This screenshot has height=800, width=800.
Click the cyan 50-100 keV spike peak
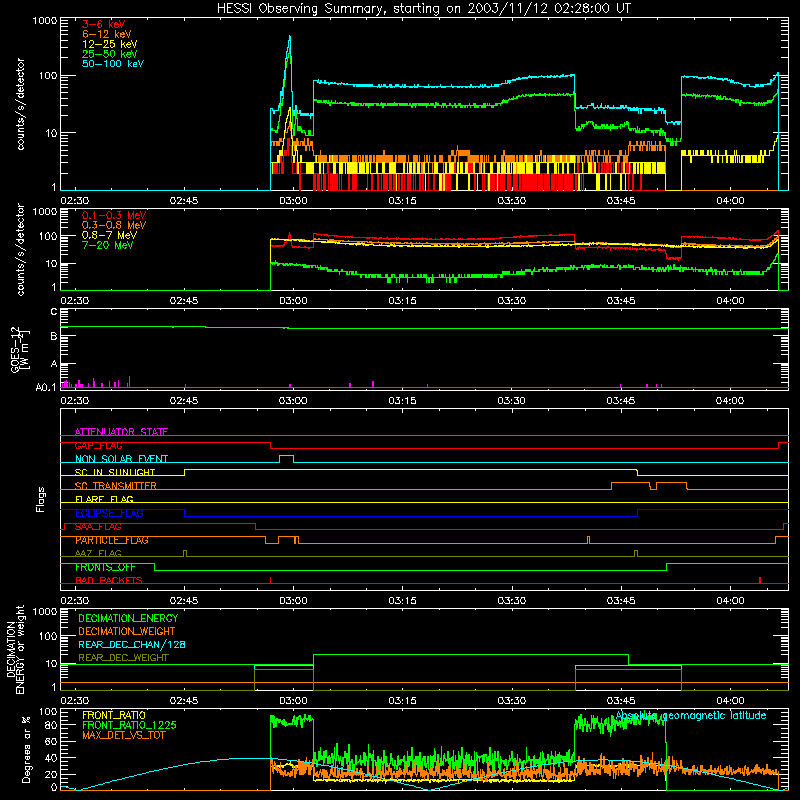[x=290, y=37]
